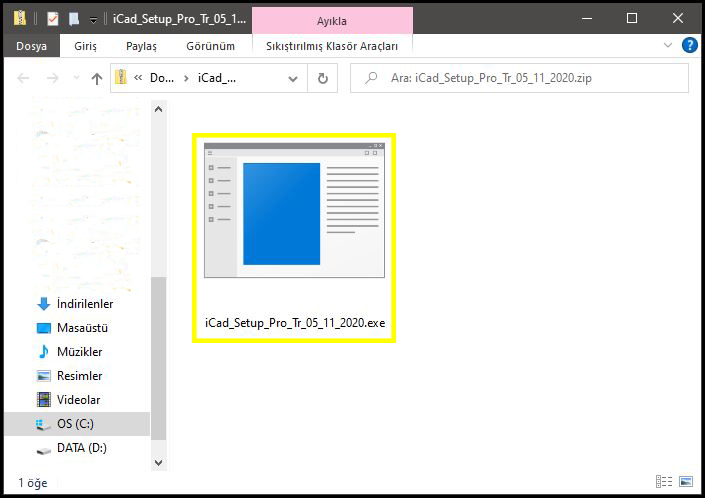Open Help with the question mark icon
Viewport: 705px width, 498px height.
690,45
